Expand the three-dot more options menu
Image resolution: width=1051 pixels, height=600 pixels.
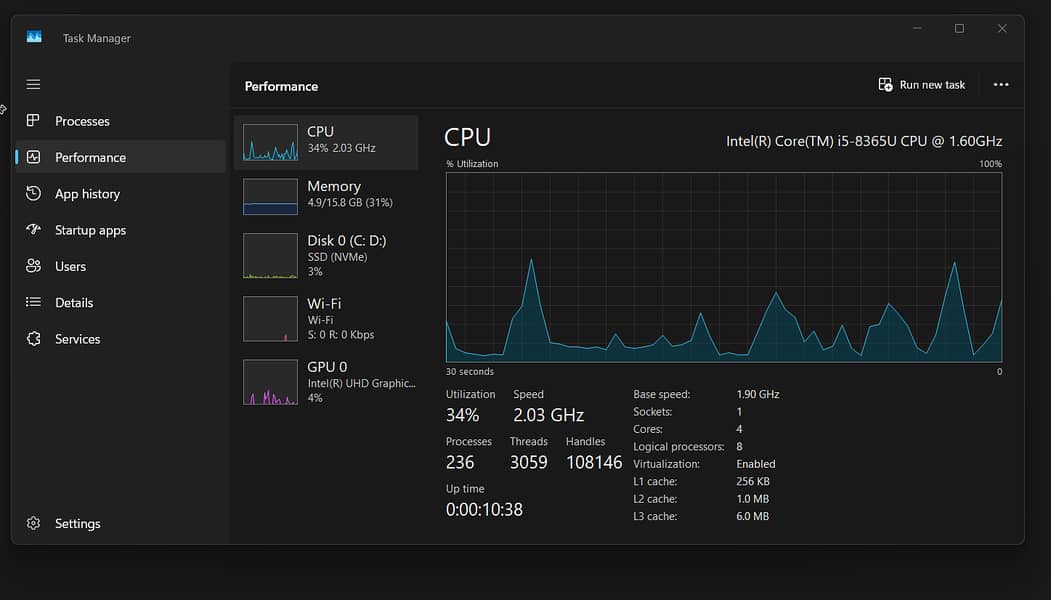[x=1000, y=85]
